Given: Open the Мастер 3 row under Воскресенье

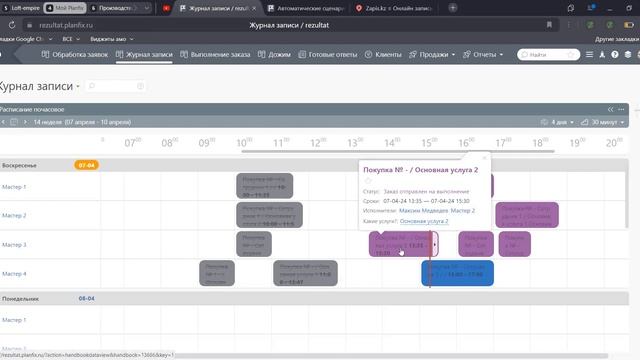Looking at the screenshot, I should [x=14, y=245].
